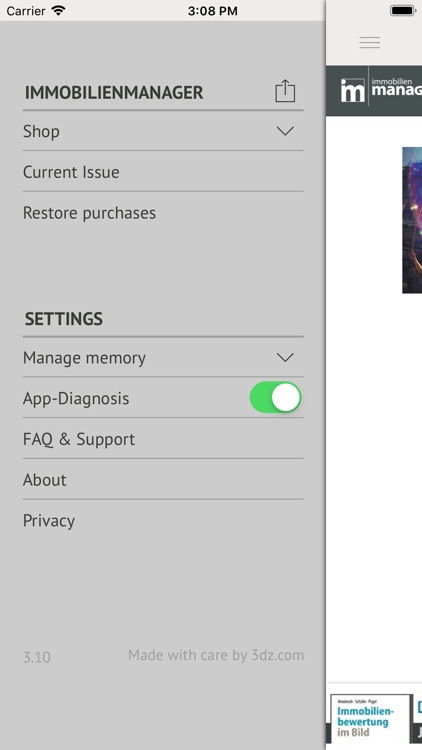This screenshot has height=750, width=422.
Task: Expand the Manage memory chevron
Action: [285, 357]
